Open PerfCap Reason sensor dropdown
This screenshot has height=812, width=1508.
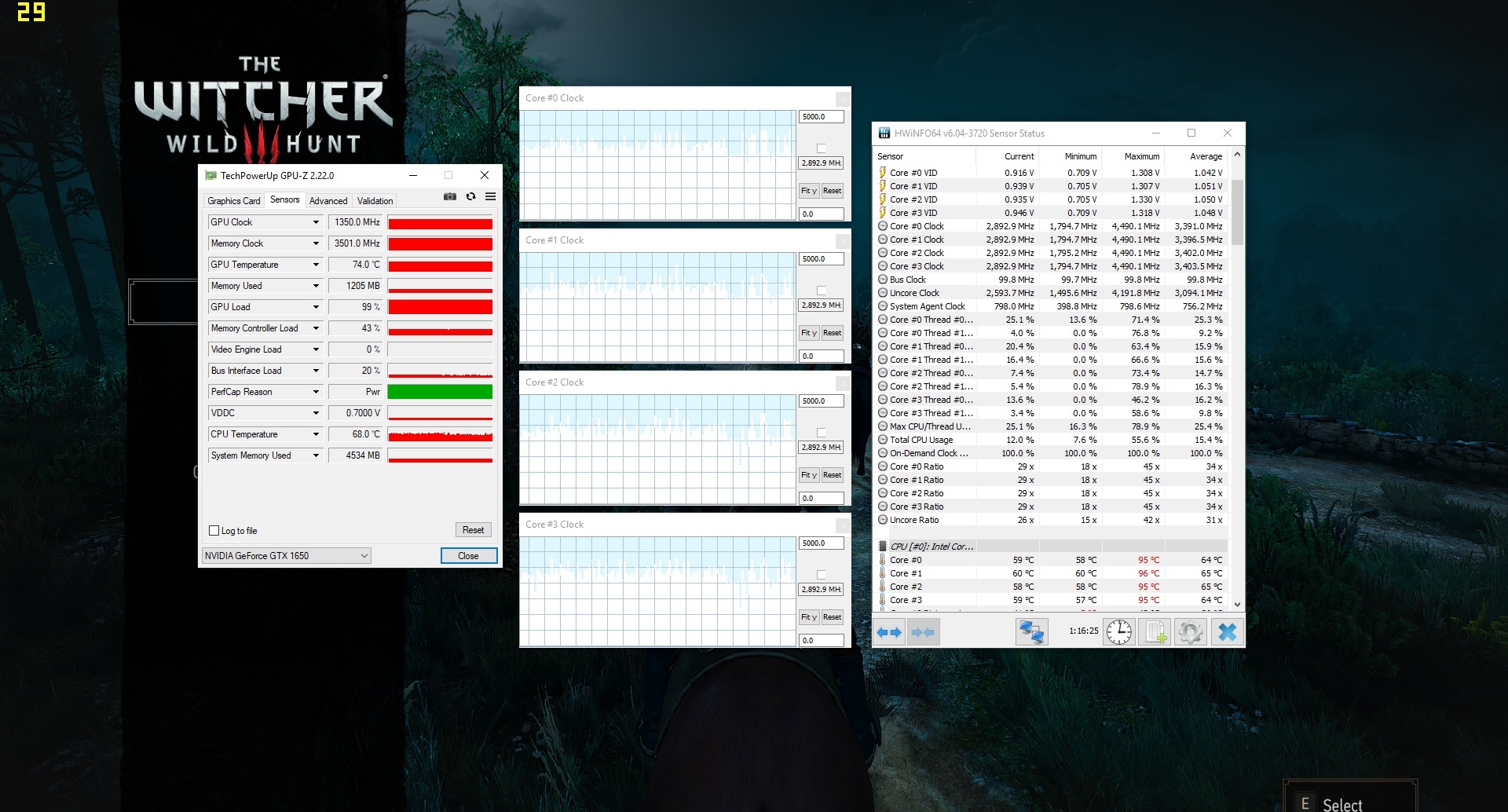[x=316, y=392]
